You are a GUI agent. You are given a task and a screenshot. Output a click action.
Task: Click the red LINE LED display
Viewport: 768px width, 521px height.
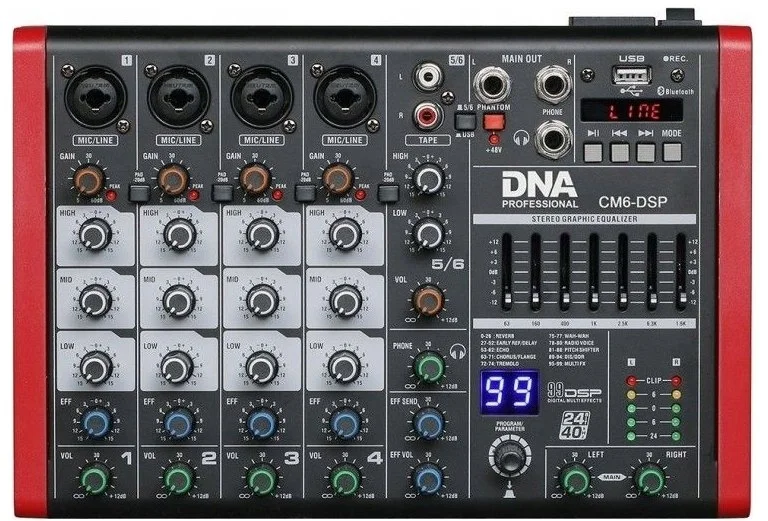coord(632,110)
